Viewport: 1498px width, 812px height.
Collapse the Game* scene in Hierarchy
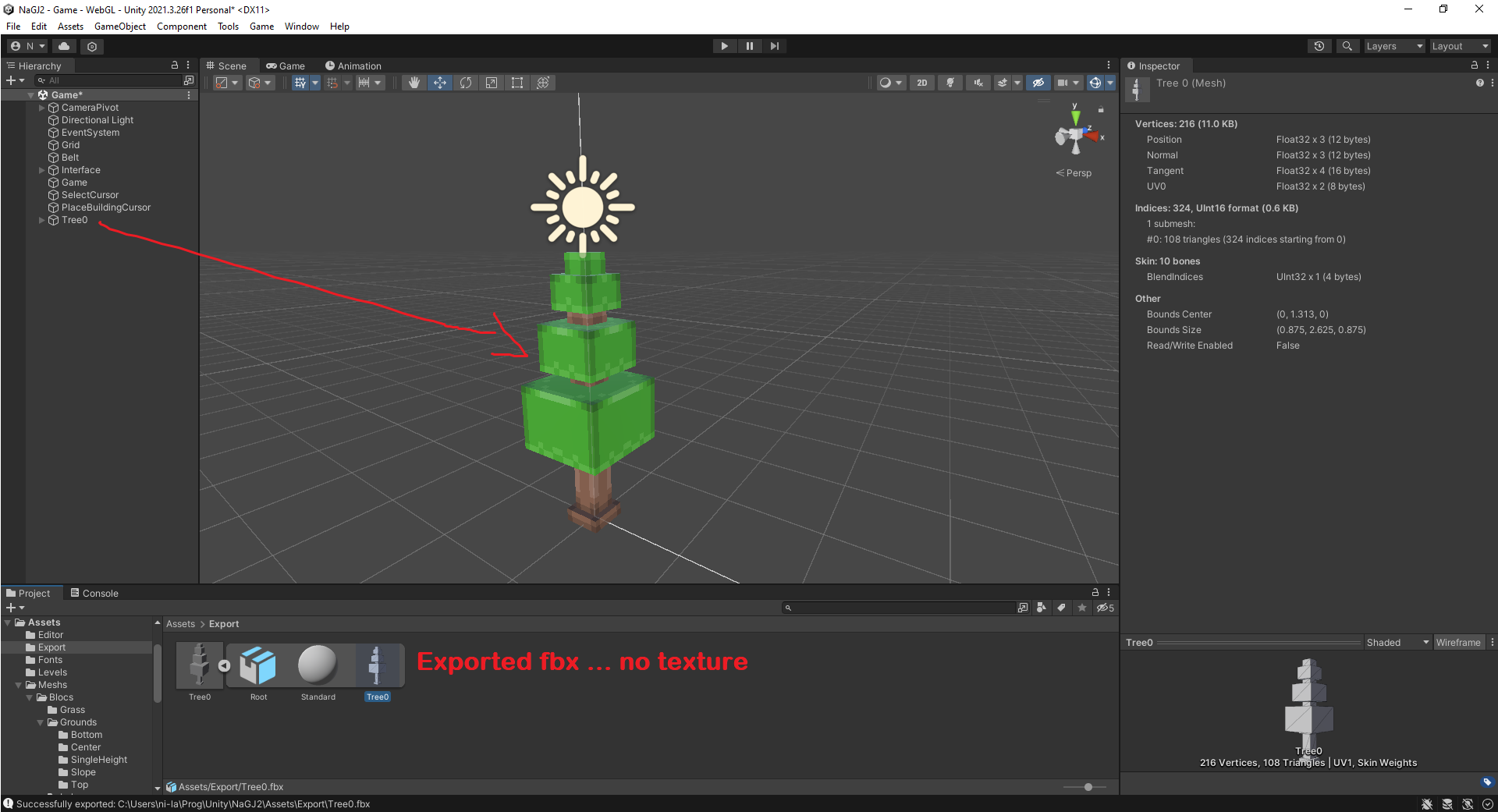point(31,95)
